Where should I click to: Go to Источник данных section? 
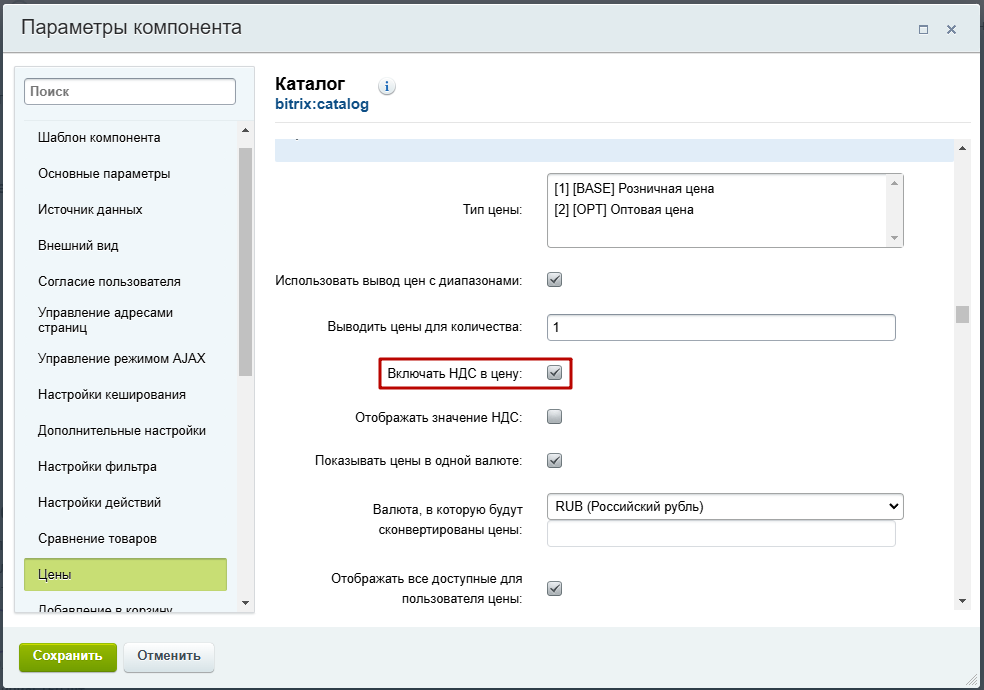point(90,210)
